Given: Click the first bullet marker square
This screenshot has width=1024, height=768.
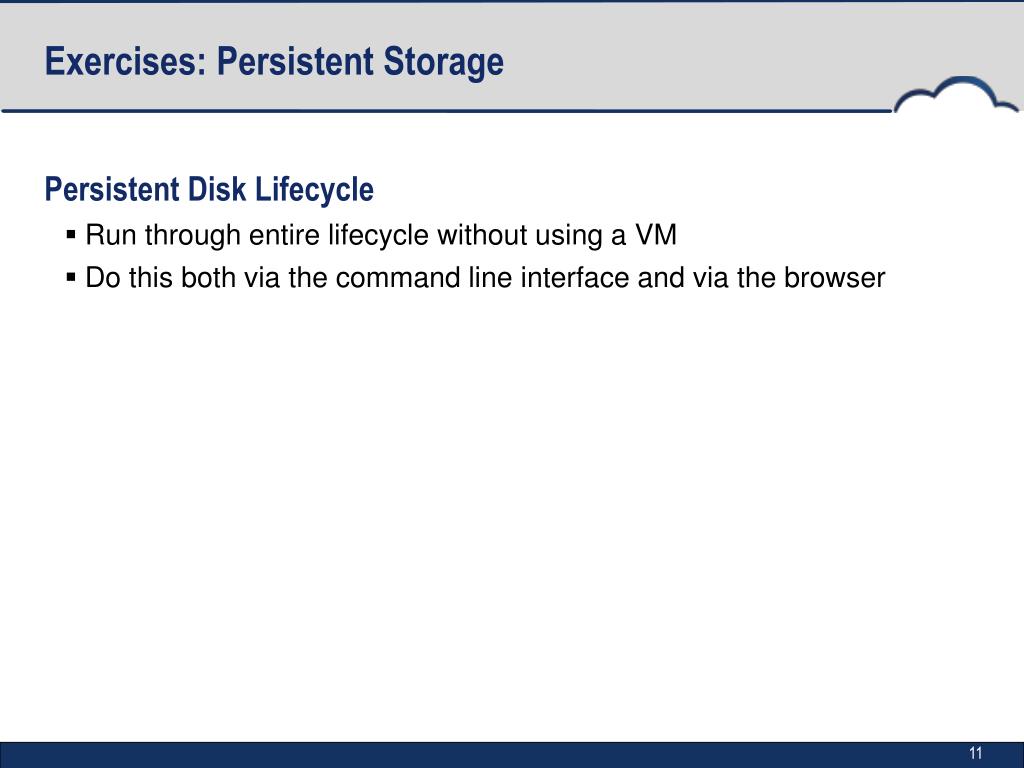Looking at the screenshot, I should [x=71, y=234].
